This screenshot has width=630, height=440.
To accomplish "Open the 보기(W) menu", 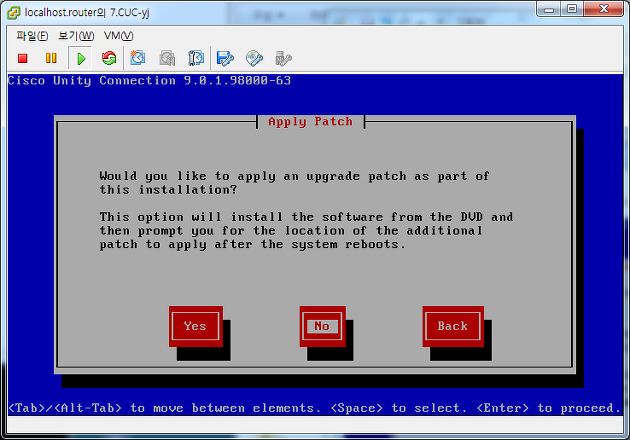I will [x=76, y=36].
